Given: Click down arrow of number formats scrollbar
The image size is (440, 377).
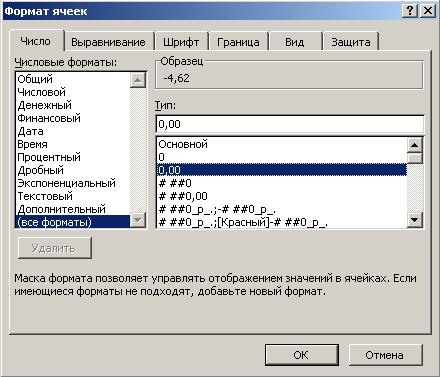Looking at the screenshot, I should pos(138,220).
